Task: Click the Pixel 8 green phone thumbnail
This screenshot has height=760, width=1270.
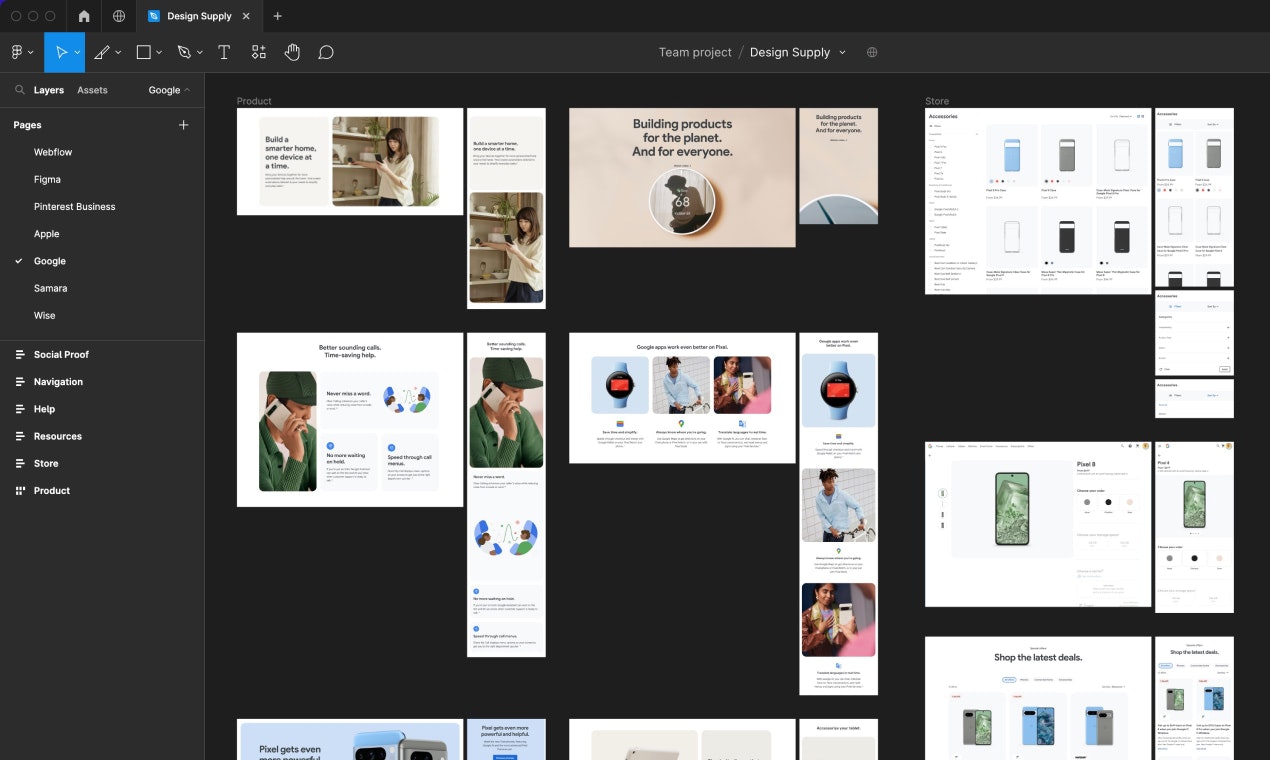Action: [1011, 508]
